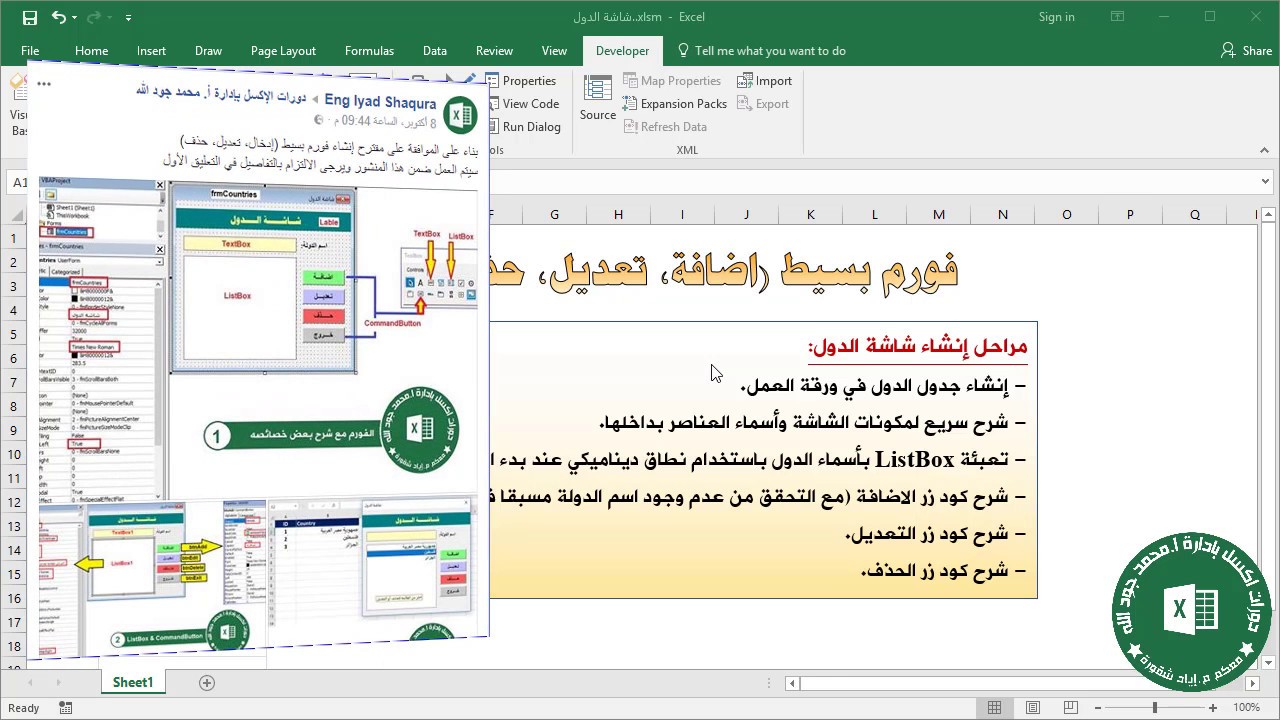Select column M header
The image size is (1280, 720).
[x=938, y=214]
